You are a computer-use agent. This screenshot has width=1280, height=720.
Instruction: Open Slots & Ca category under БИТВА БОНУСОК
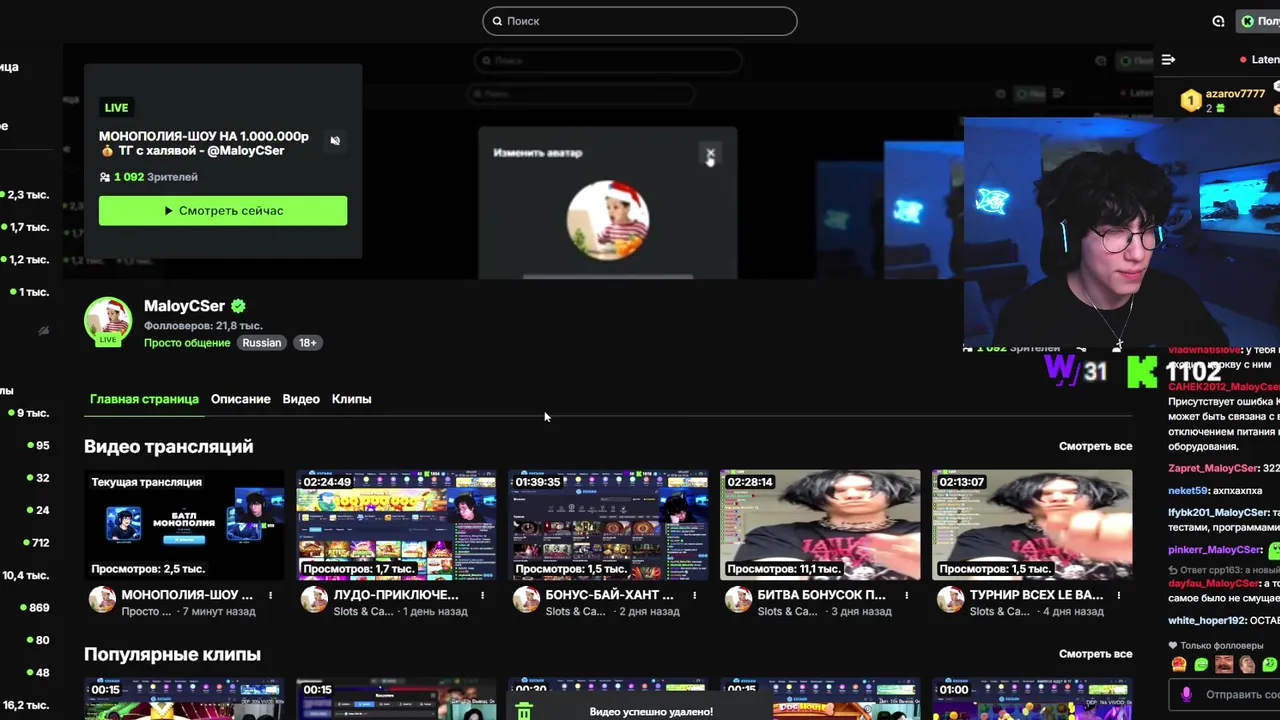787,611
